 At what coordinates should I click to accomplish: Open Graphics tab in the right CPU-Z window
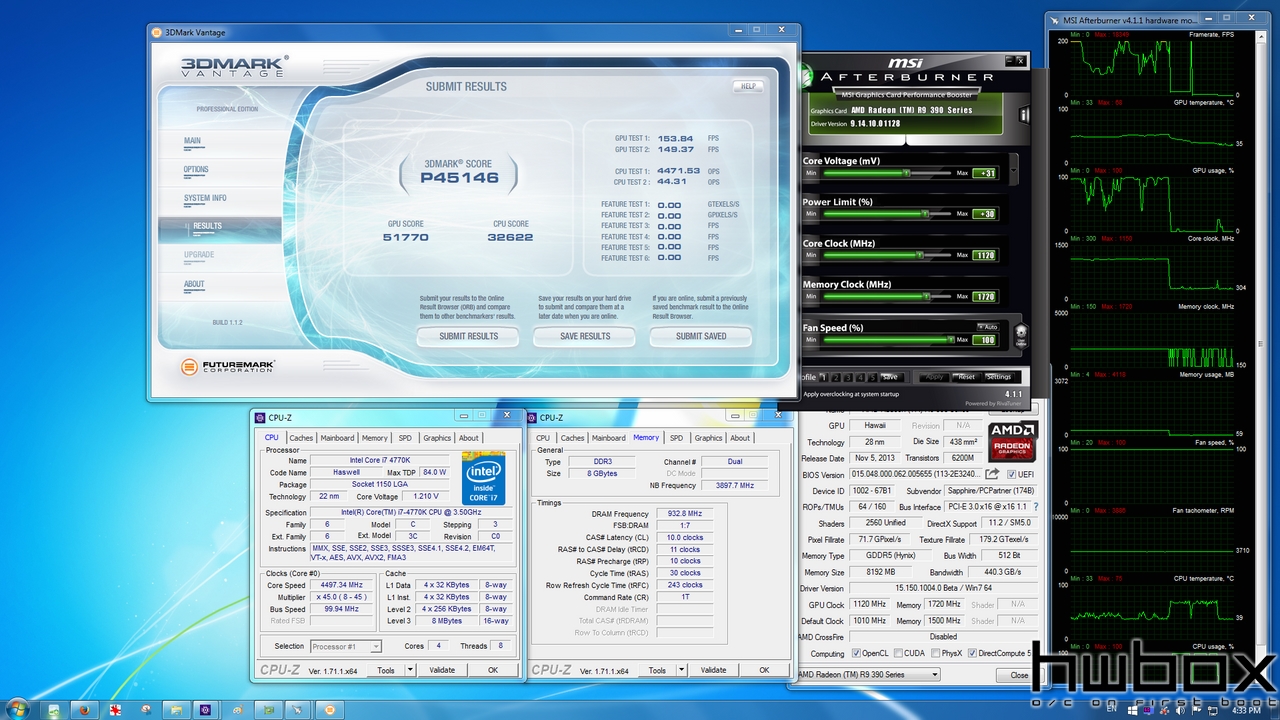tap(708, 438)
